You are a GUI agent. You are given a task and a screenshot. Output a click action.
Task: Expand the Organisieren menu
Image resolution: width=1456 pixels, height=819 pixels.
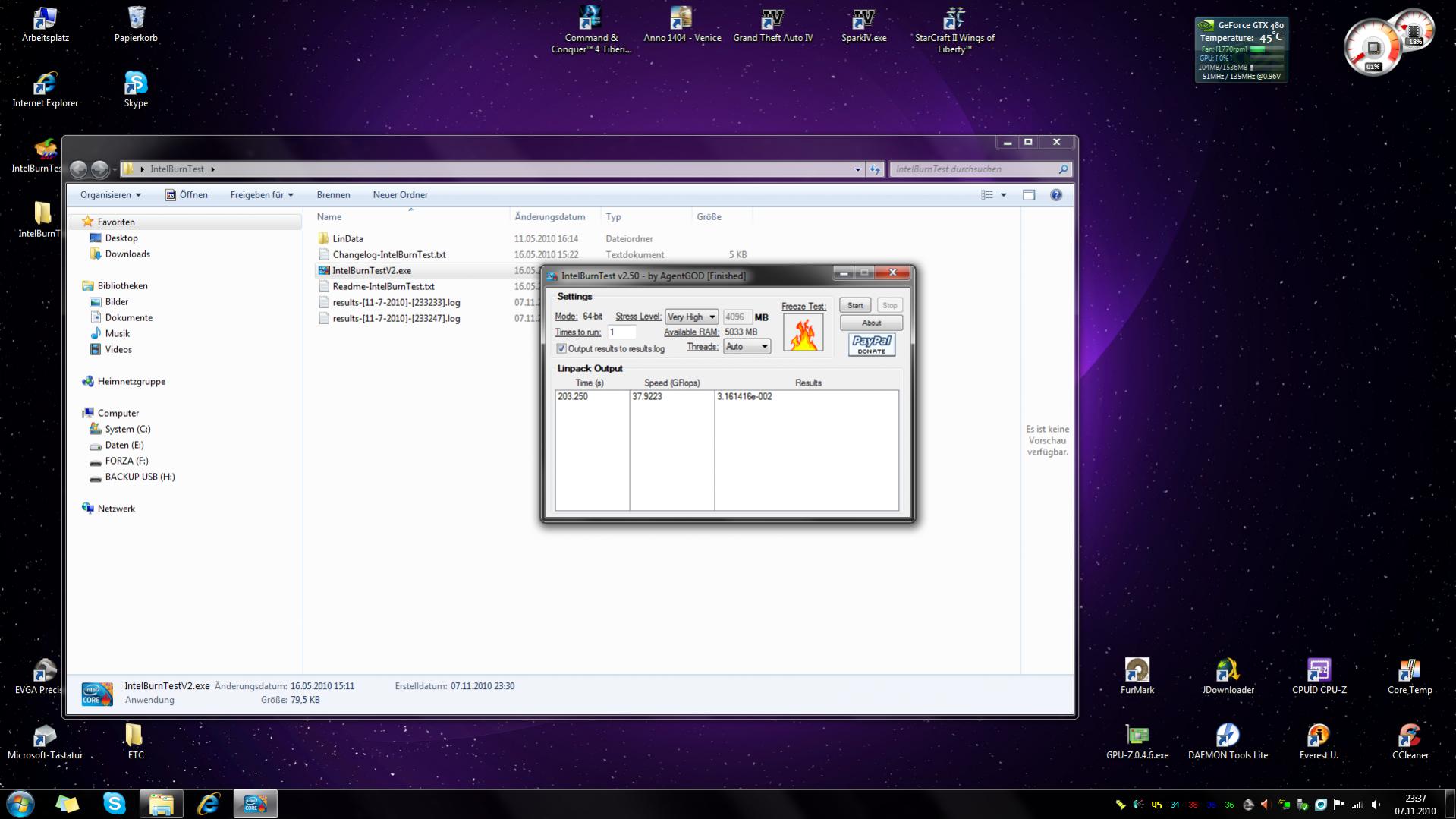pos(111,195)
